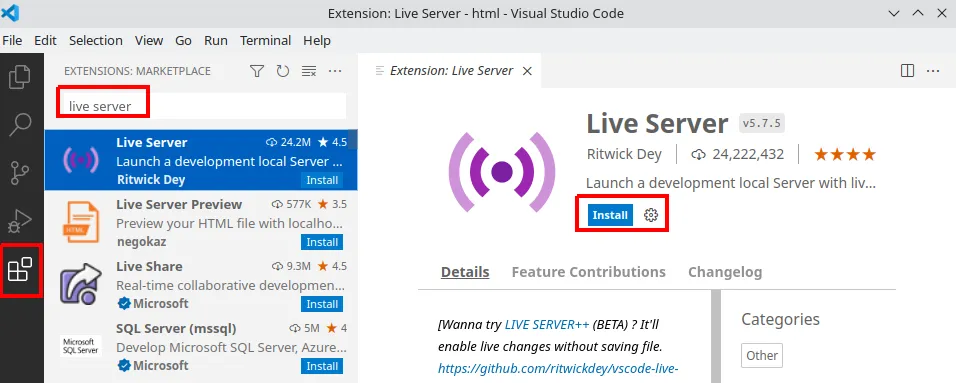Select Live Share in results list
Screen dimensions: 956x383
(x=201, y=284)
